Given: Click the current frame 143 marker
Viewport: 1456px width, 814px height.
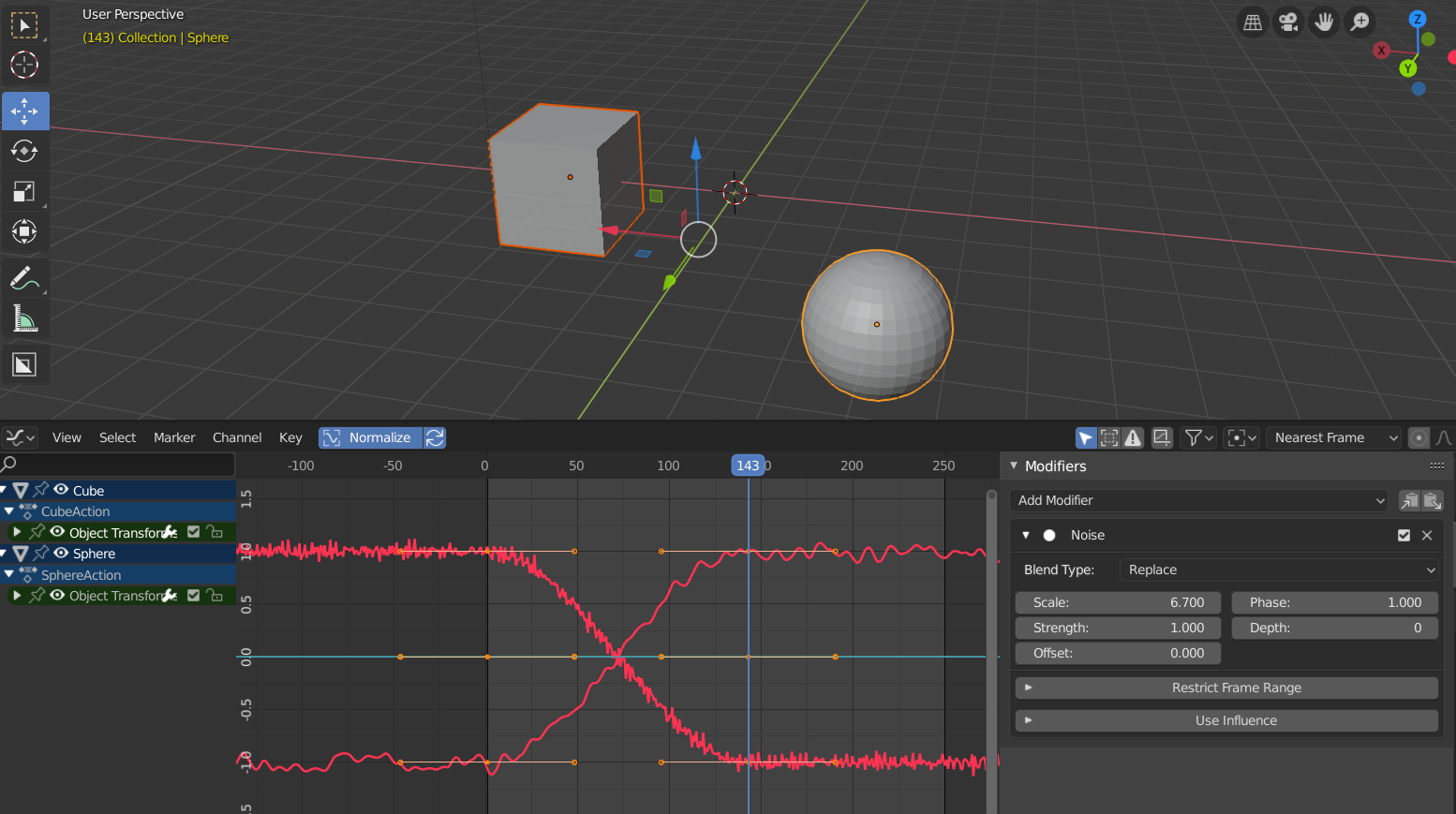Looking at the screenshot, I should (x=748, y=466).
